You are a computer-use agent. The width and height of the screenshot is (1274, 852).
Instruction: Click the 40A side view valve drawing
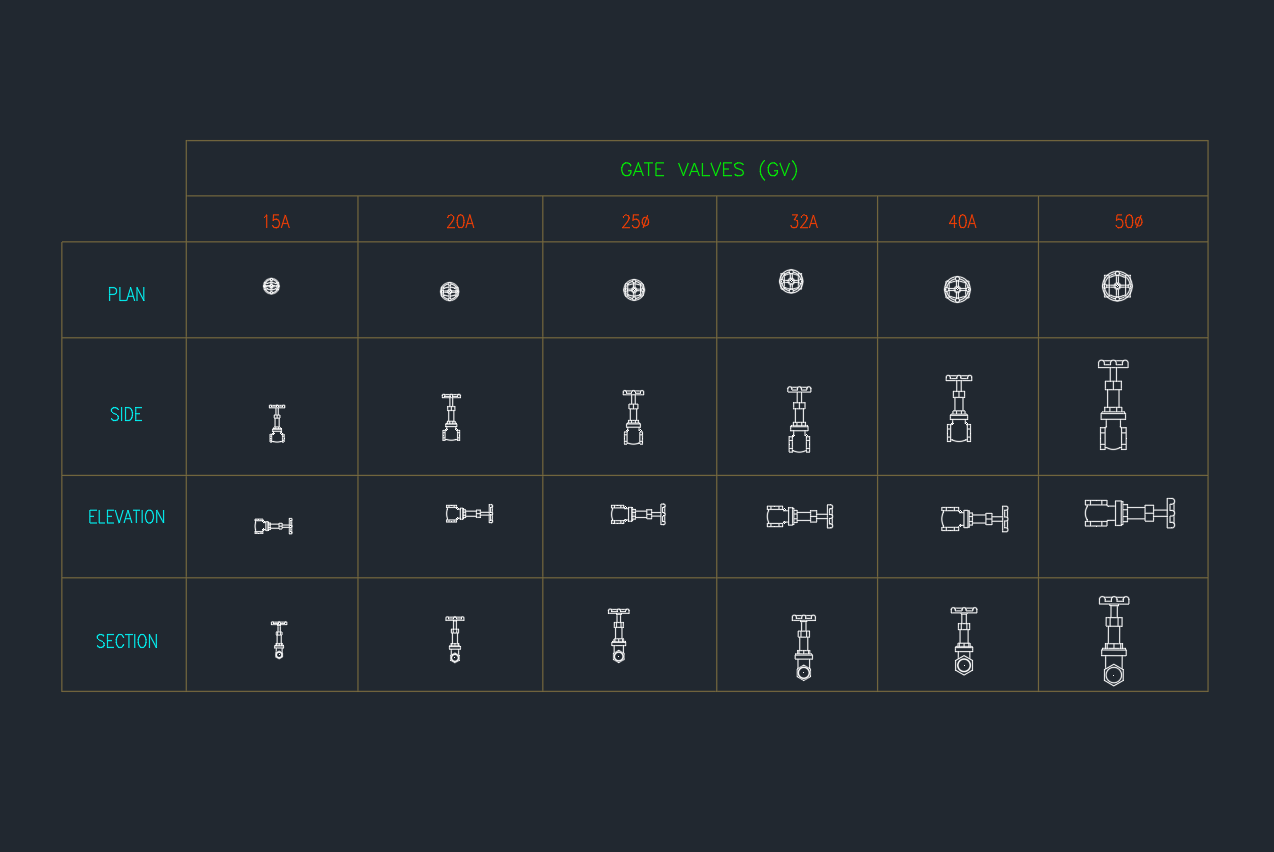click(x=959, y=409)
